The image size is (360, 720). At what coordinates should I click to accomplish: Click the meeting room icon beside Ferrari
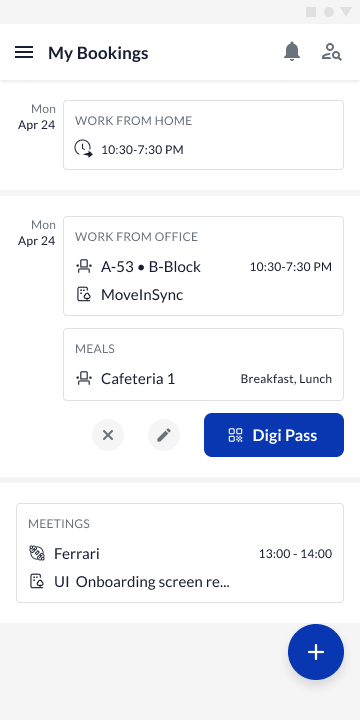(37, 553)
